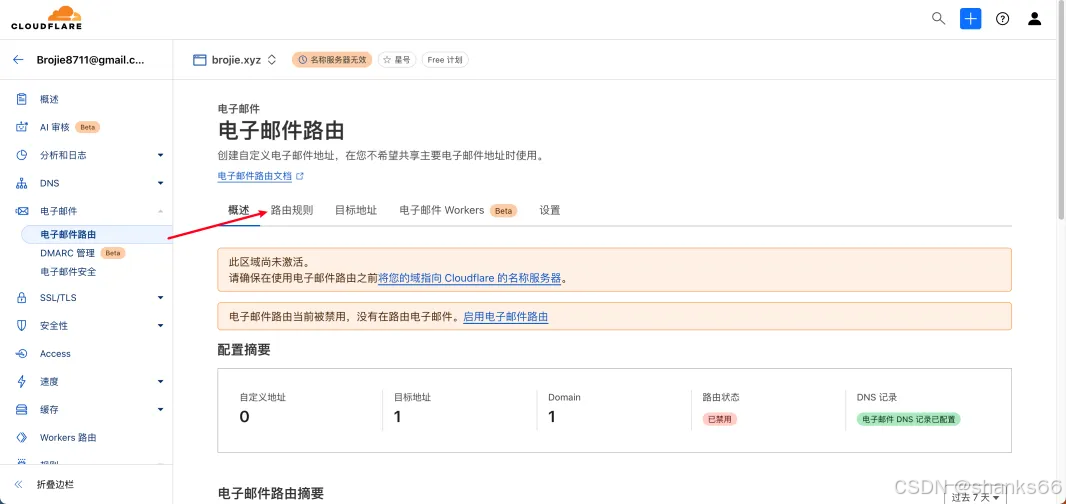The height and width of the screenshot is (504, 1066).
Task: Click the 折叠边栏 double chevron icon
Action: (18, 485)
